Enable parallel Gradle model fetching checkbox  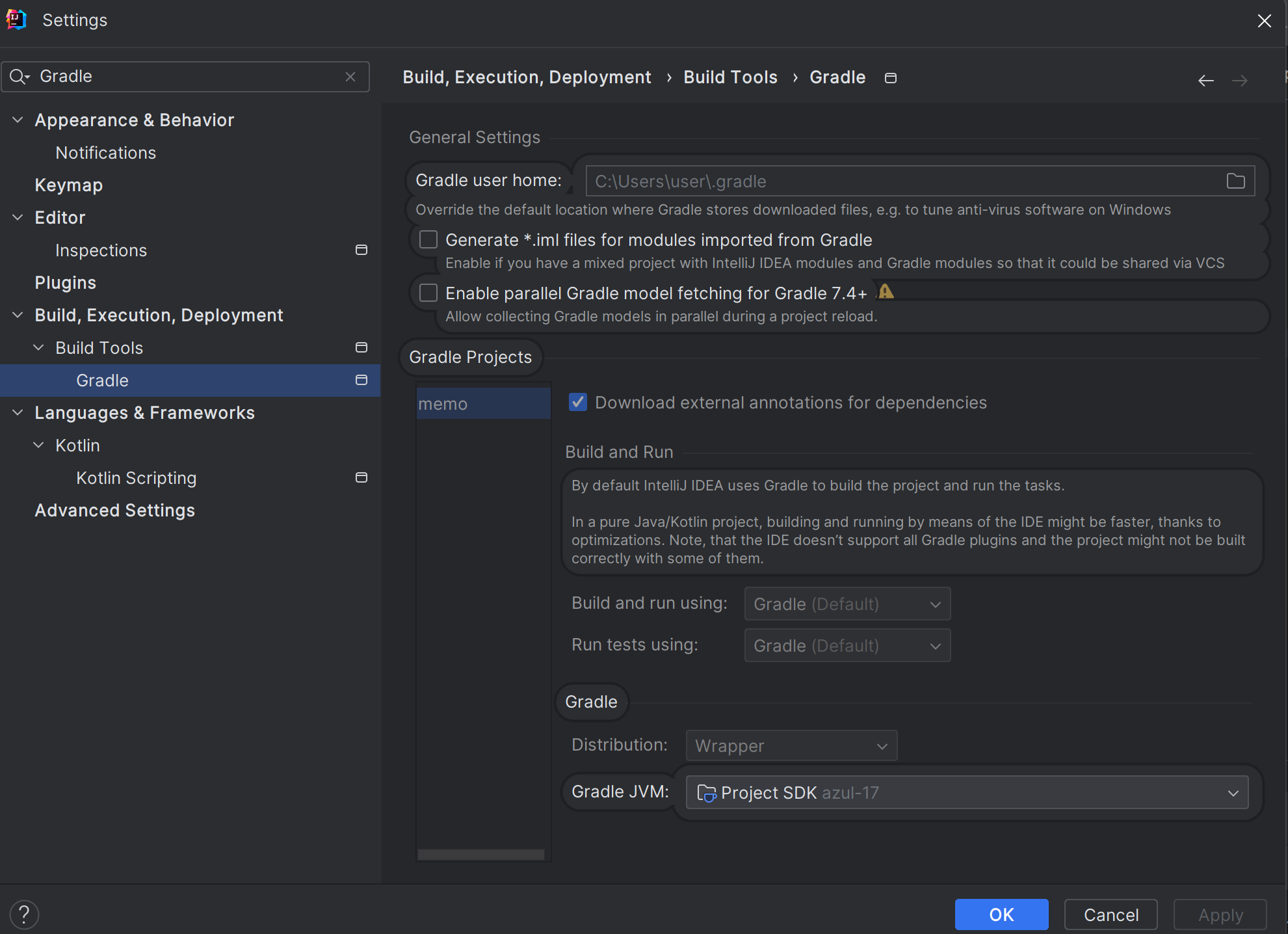tap(428, 293)
